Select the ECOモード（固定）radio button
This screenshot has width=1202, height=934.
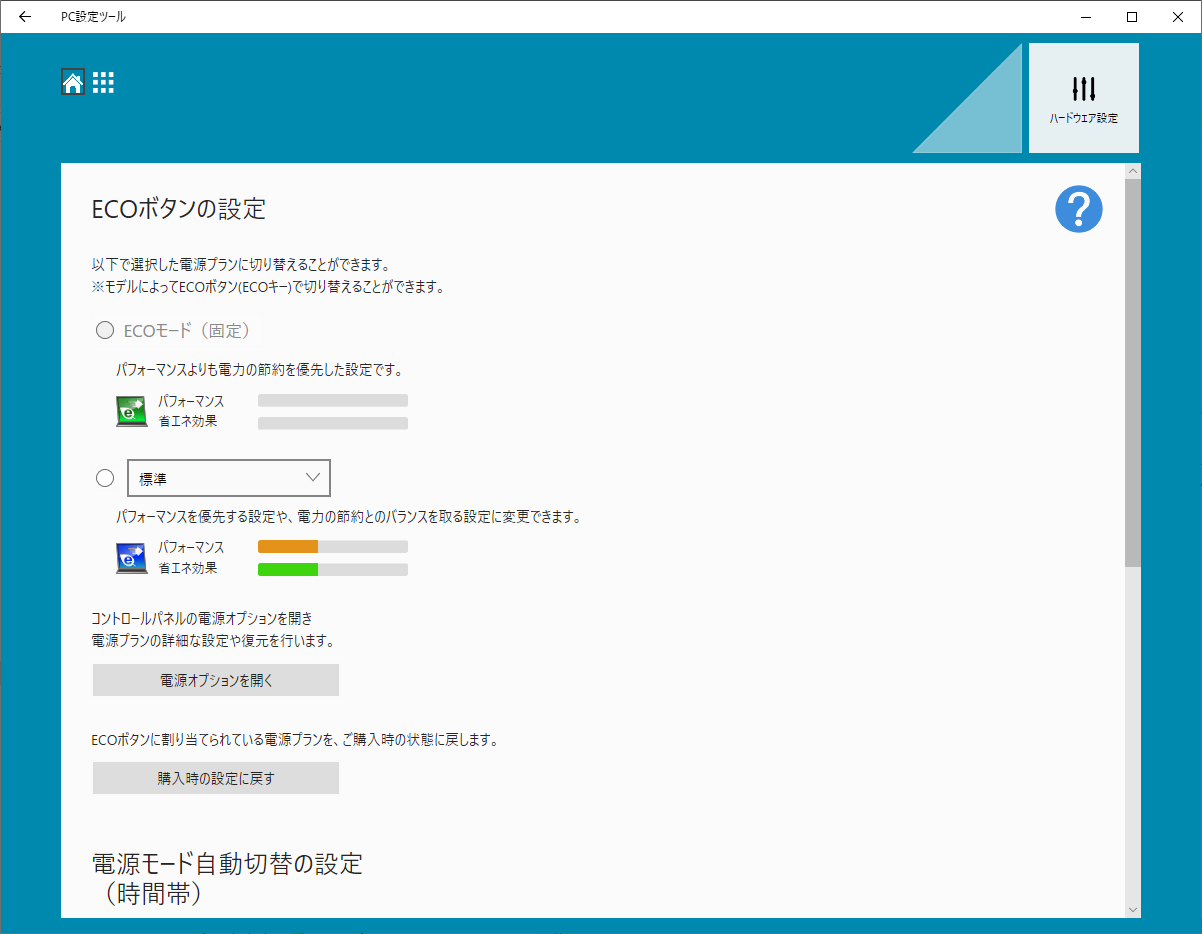tap(105, 330)
